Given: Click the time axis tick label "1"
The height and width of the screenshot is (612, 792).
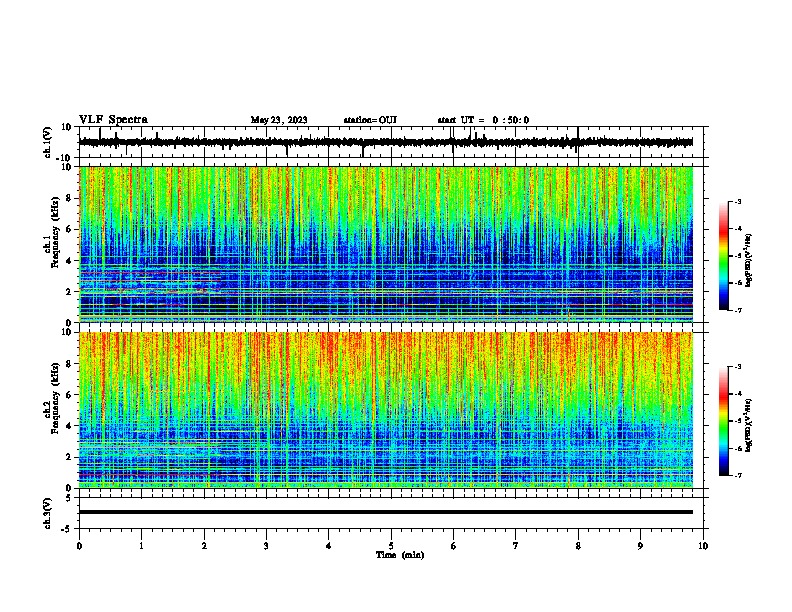Looking at the screenshot, I should coord(141,546).
